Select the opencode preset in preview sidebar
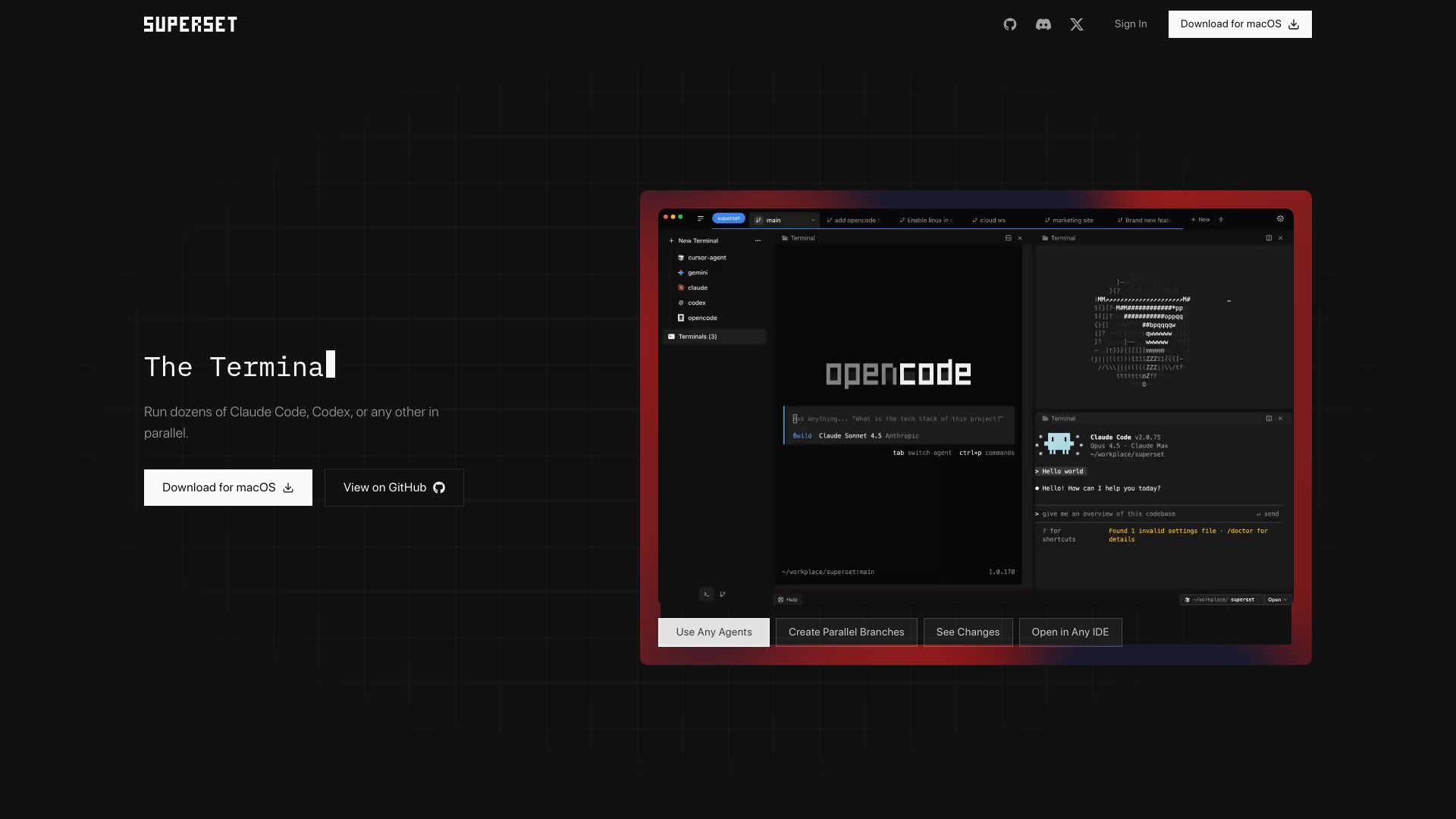 pos(697,318)
